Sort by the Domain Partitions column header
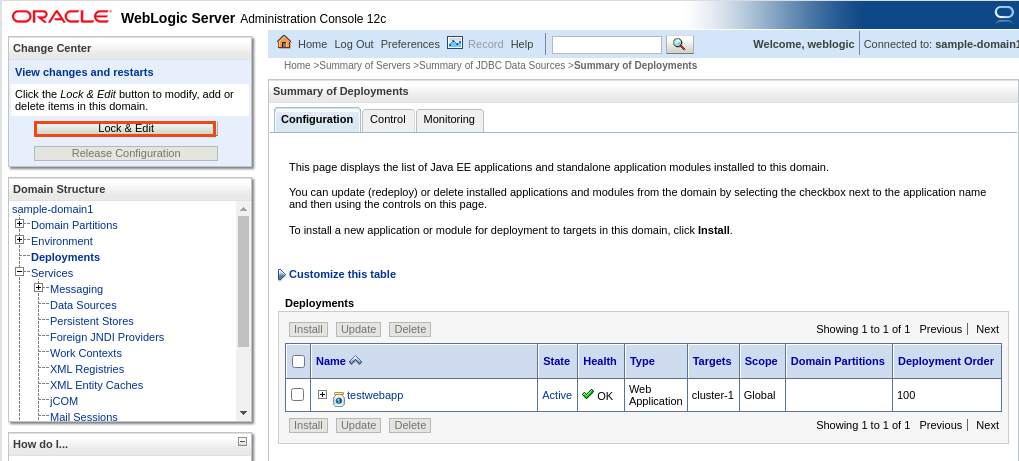Screen dimensions: 1019x461 tap(838, 362)
